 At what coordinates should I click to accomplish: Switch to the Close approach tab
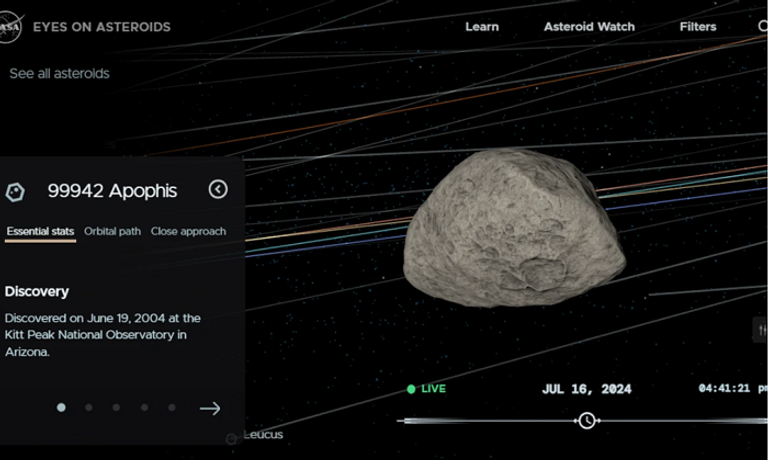click(x=188, y=231)
